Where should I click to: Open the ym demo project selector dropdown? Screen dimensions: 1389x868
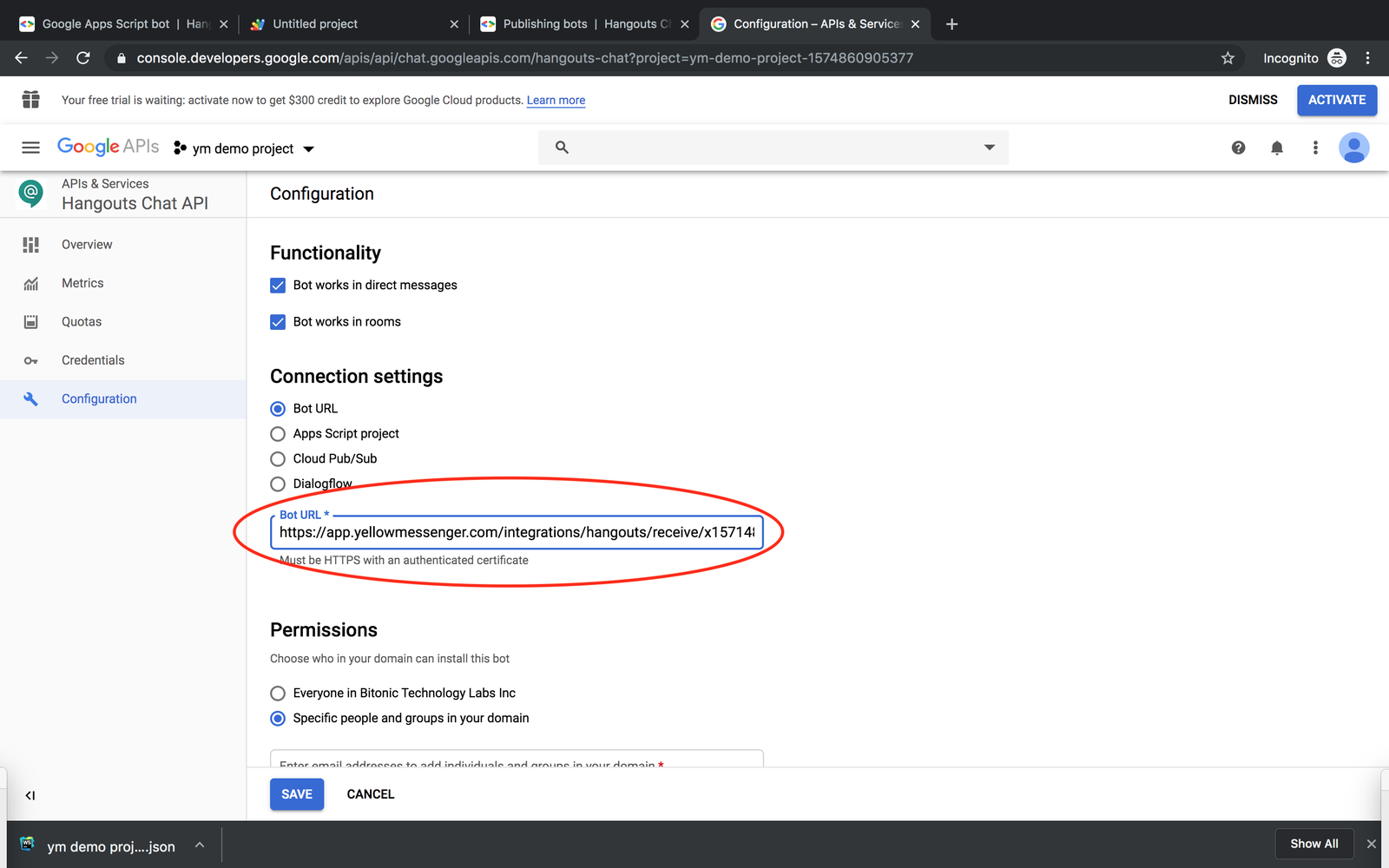(244, 148)
